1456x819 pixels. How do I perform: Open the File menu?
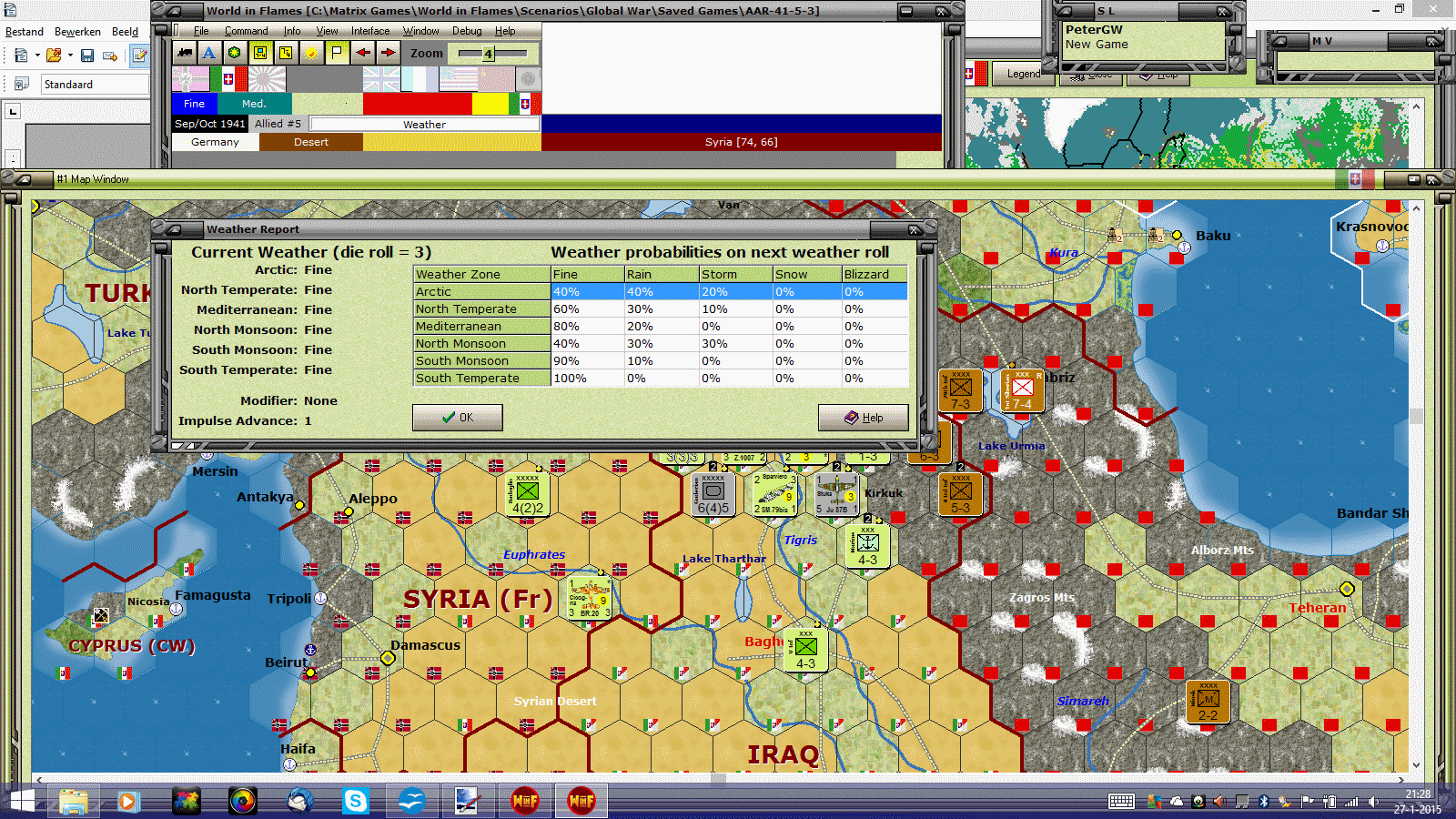201,31
